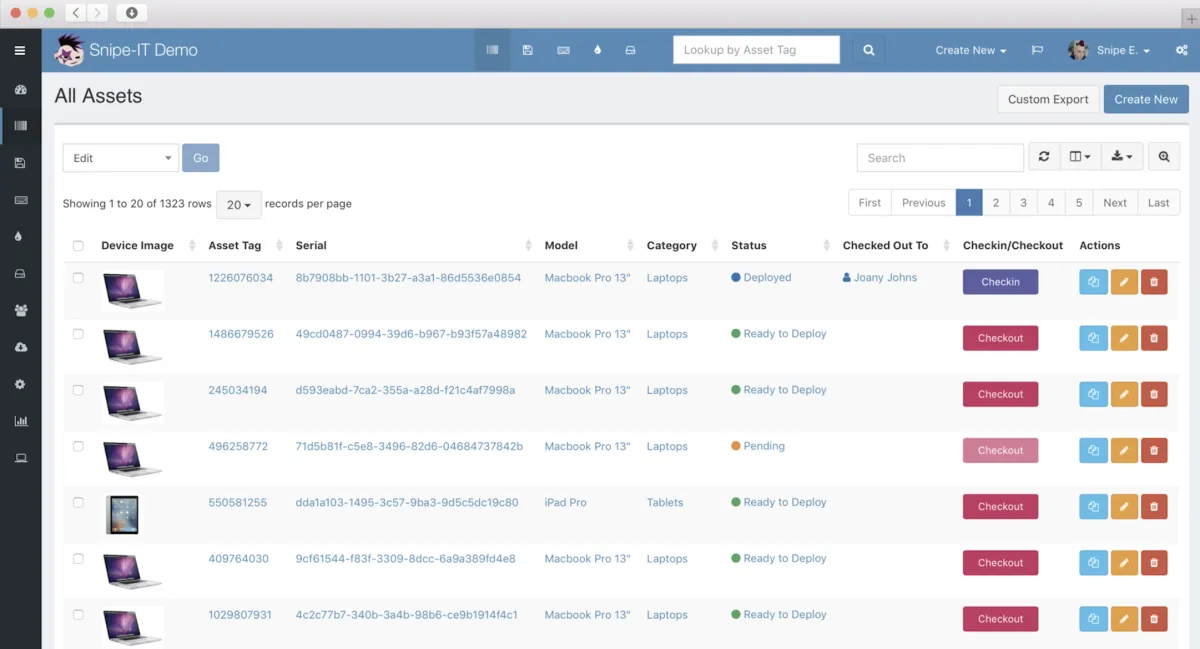Viewport: 1200px width, 649px height.
Task: Click the blue Create New button
Action: [1146, 99]
